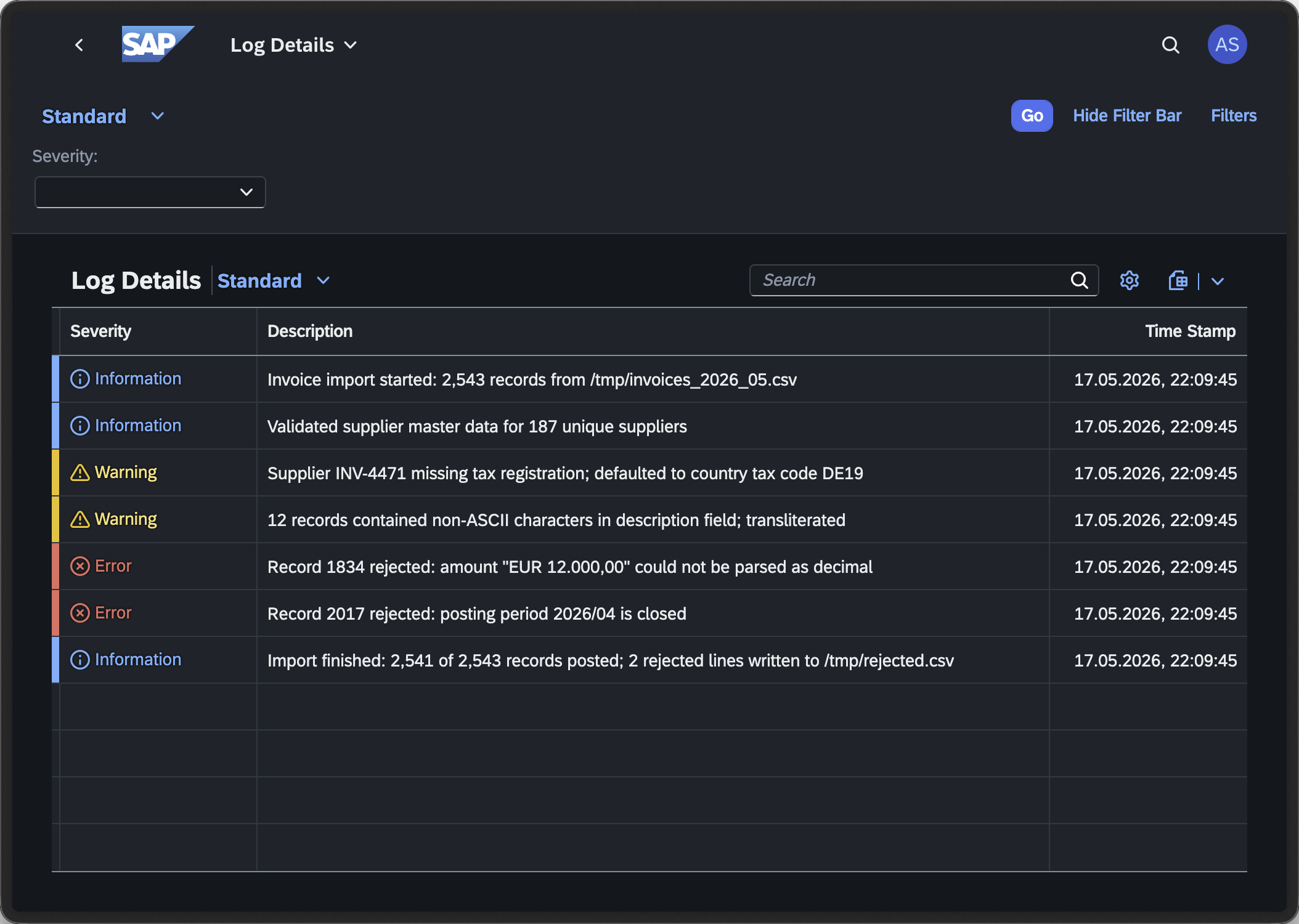
Task: Click the timestamp of the Record 1834 row
Action: (x=1155, y=567)
